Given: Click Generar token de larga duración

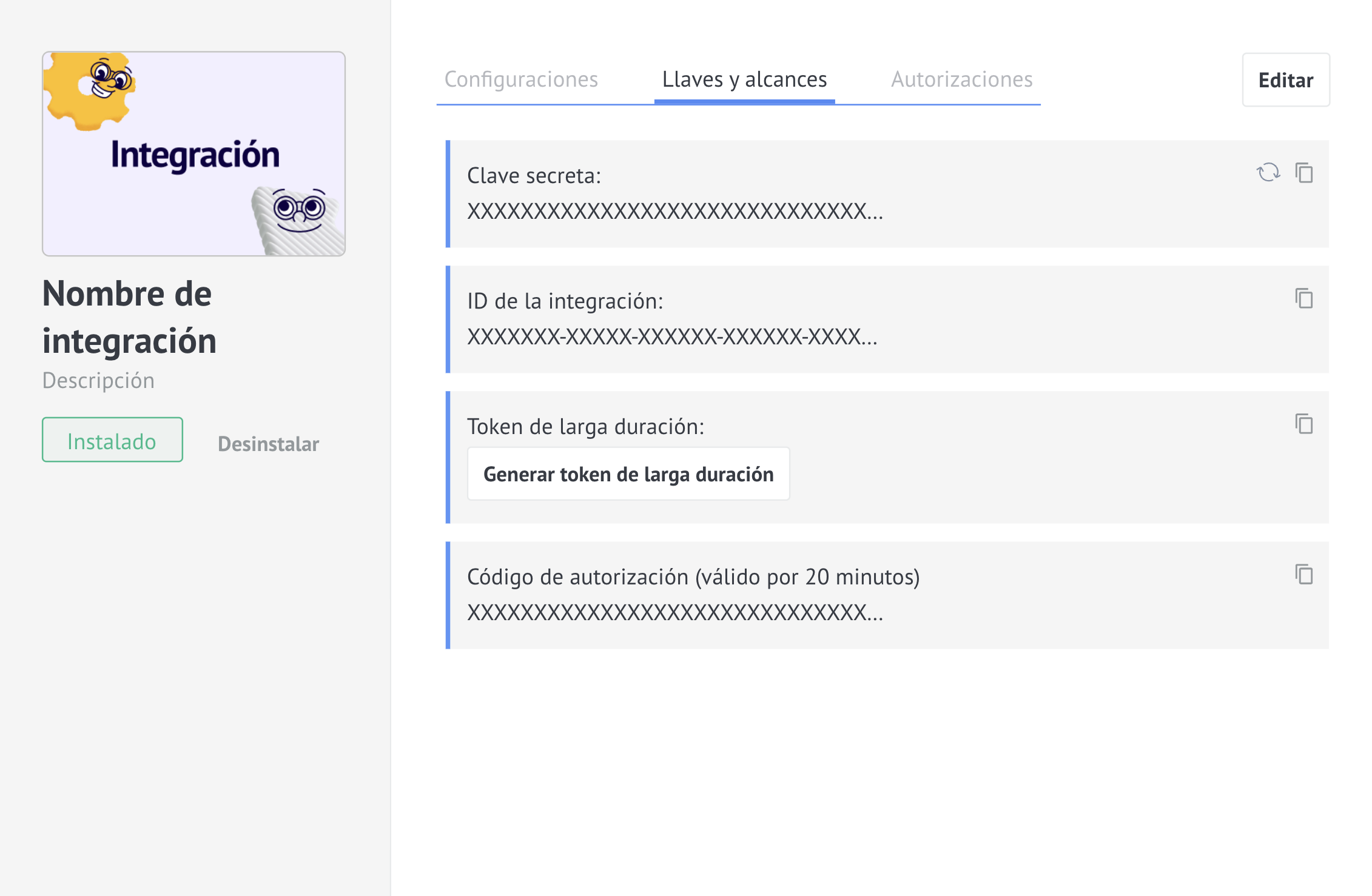Looking at the screenshot, I should pos(628,474).
